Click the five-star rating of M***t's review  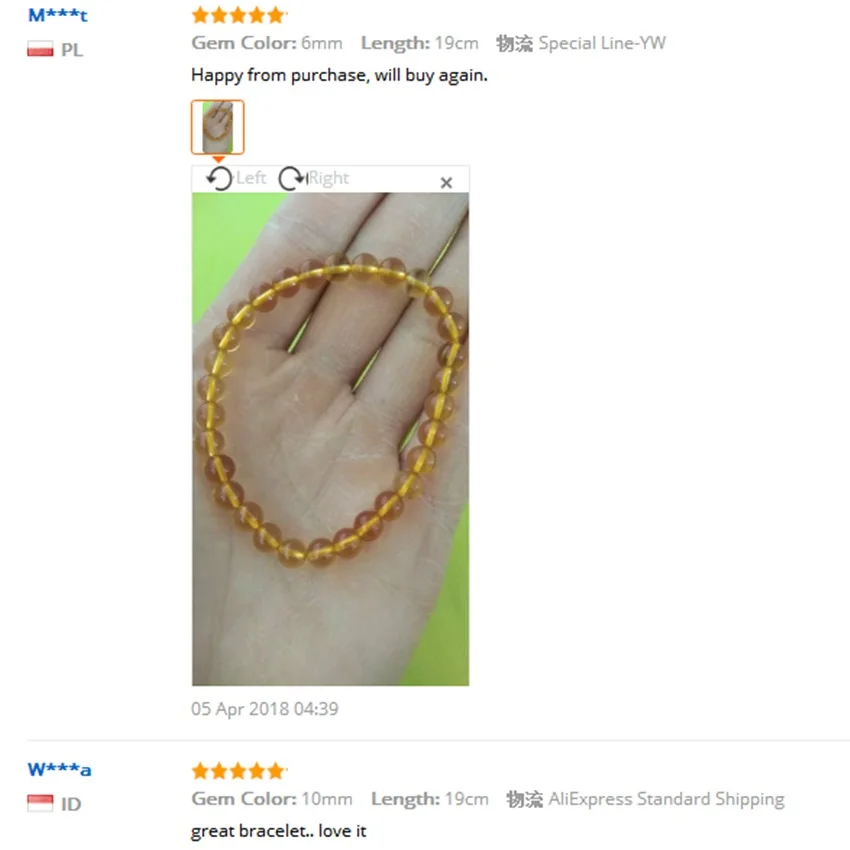[239, 15]
